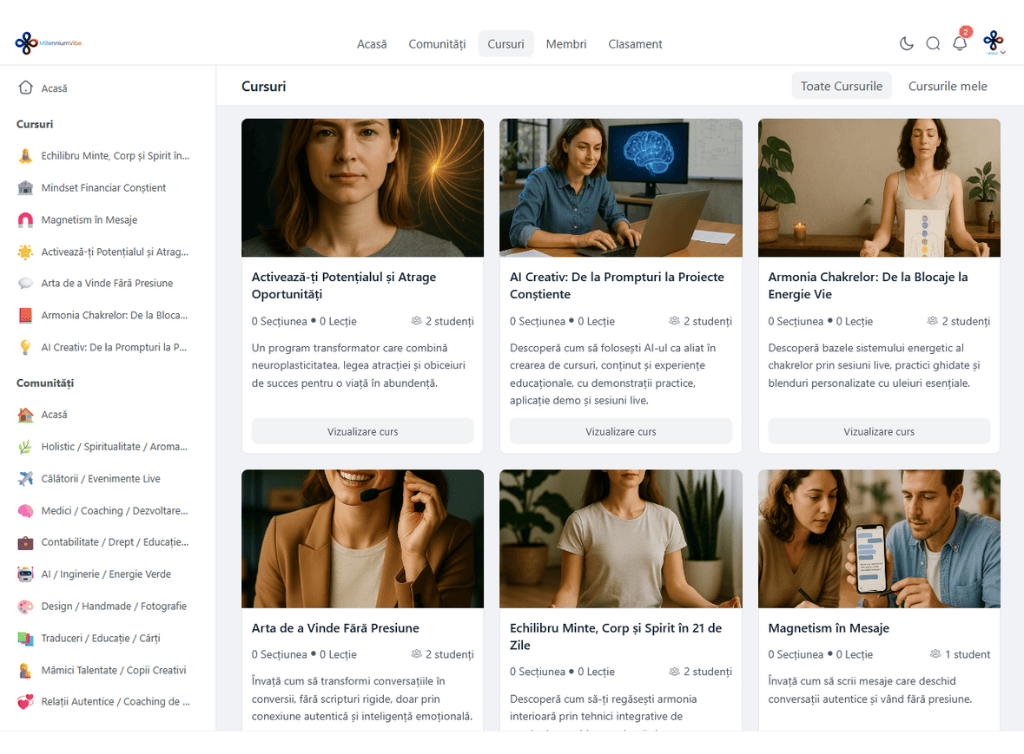Click the sidebar home icon next to Acasă
1024x754 pixels.
pyautogui.click(x=25, y=87)
